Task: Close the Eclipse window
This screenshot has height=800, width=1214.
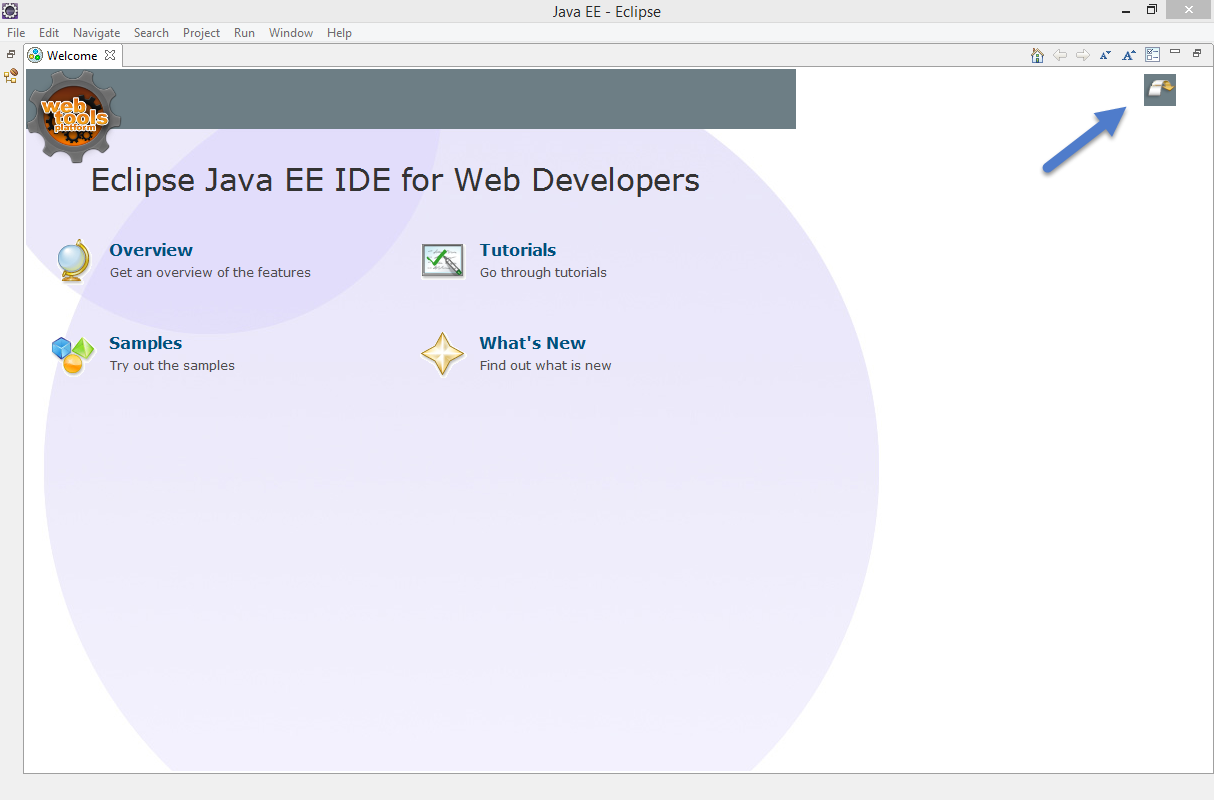Action: pos(1189,9)
